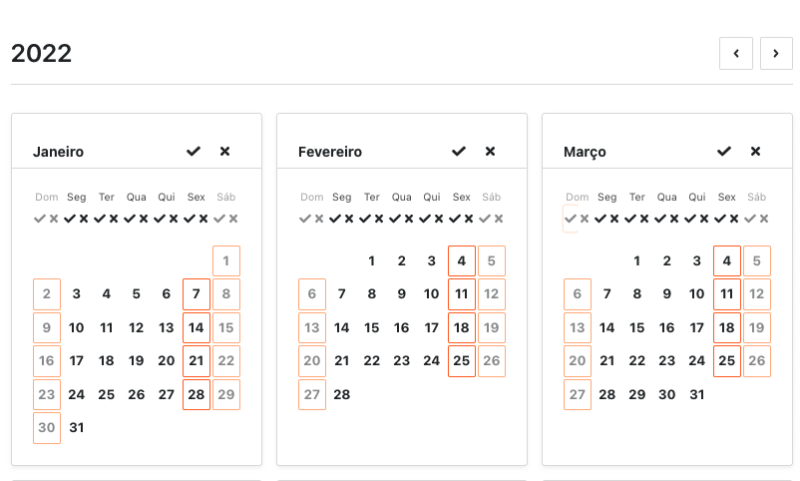Image resolution: width=800 pixels, height=481 pixels.
Task: Select day 31 in Janeiro
Action: pyautogui.click(x=76, y=428)
